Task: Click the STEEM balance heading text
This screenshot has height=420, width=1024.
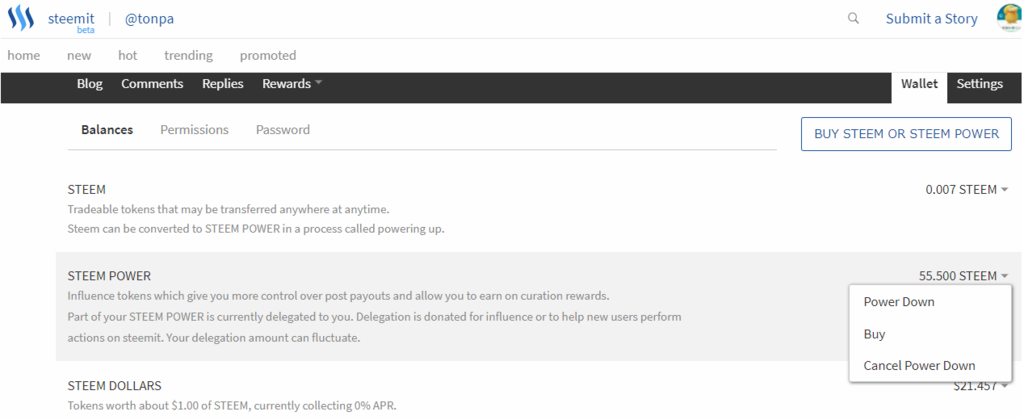Action: [86, 190]
